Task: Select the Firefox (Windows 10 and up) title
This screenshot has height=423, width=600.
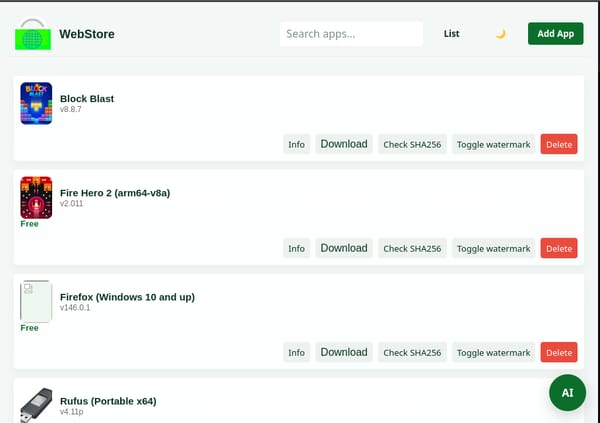Action: (x=127, y=297)
